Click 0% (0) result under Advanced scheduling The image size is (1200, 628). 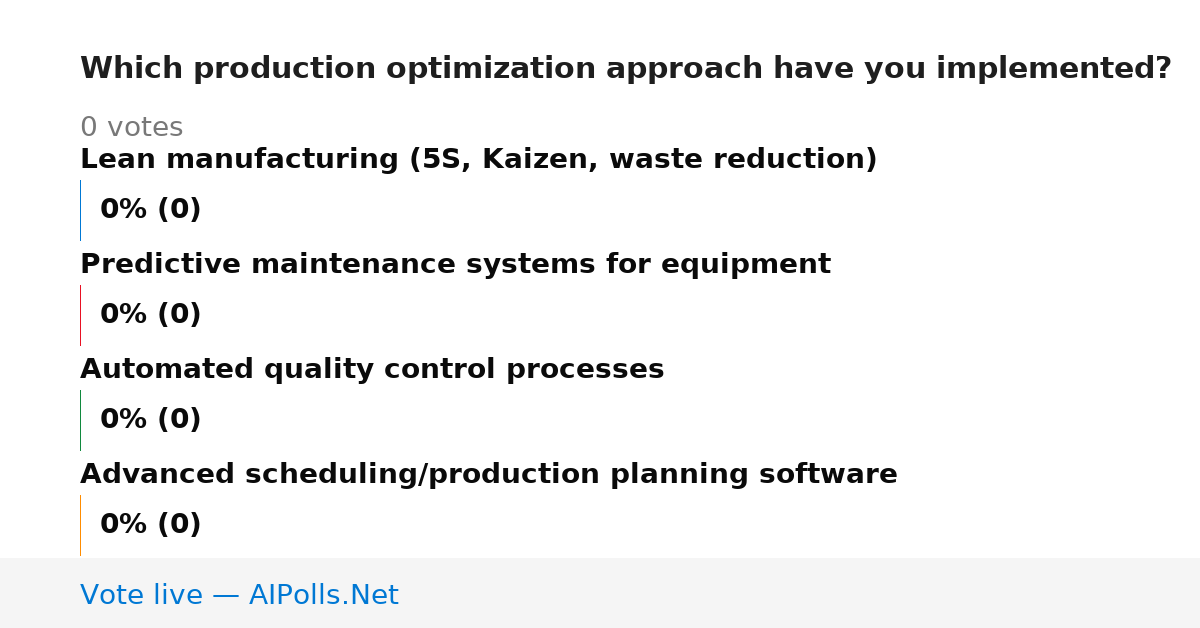click(151, 525)
